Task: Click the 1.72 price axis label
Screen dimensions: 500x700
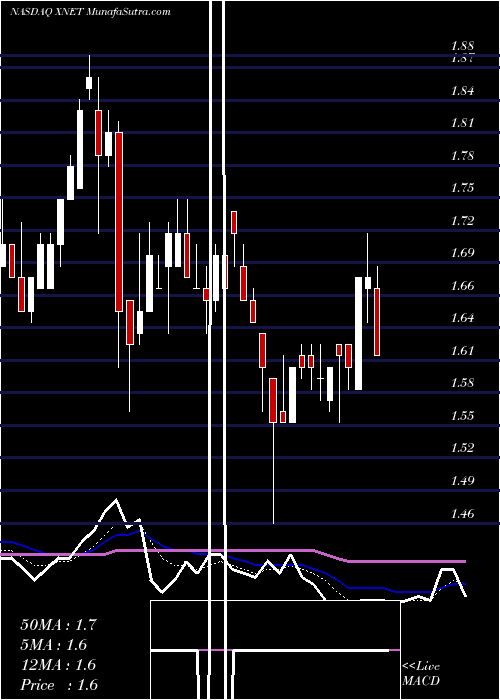Action: click(x=462, y=220)
